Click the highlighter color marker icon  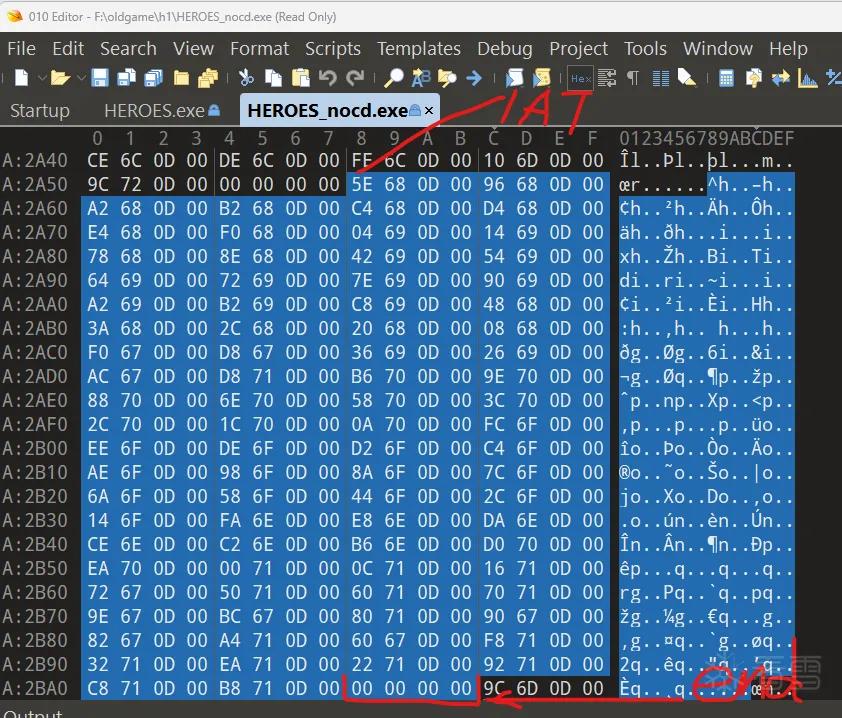click(686, 78)
